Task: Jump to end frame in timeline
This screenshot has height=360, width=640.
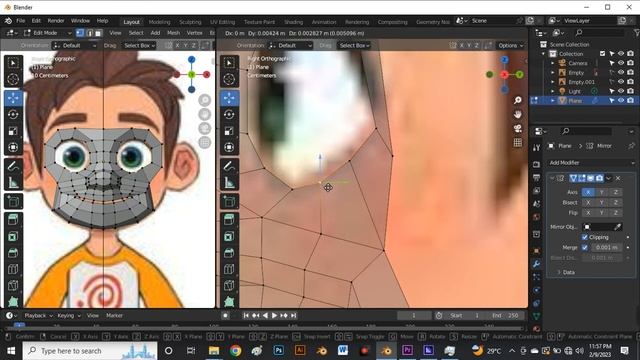Action: (x=293, y=316)
